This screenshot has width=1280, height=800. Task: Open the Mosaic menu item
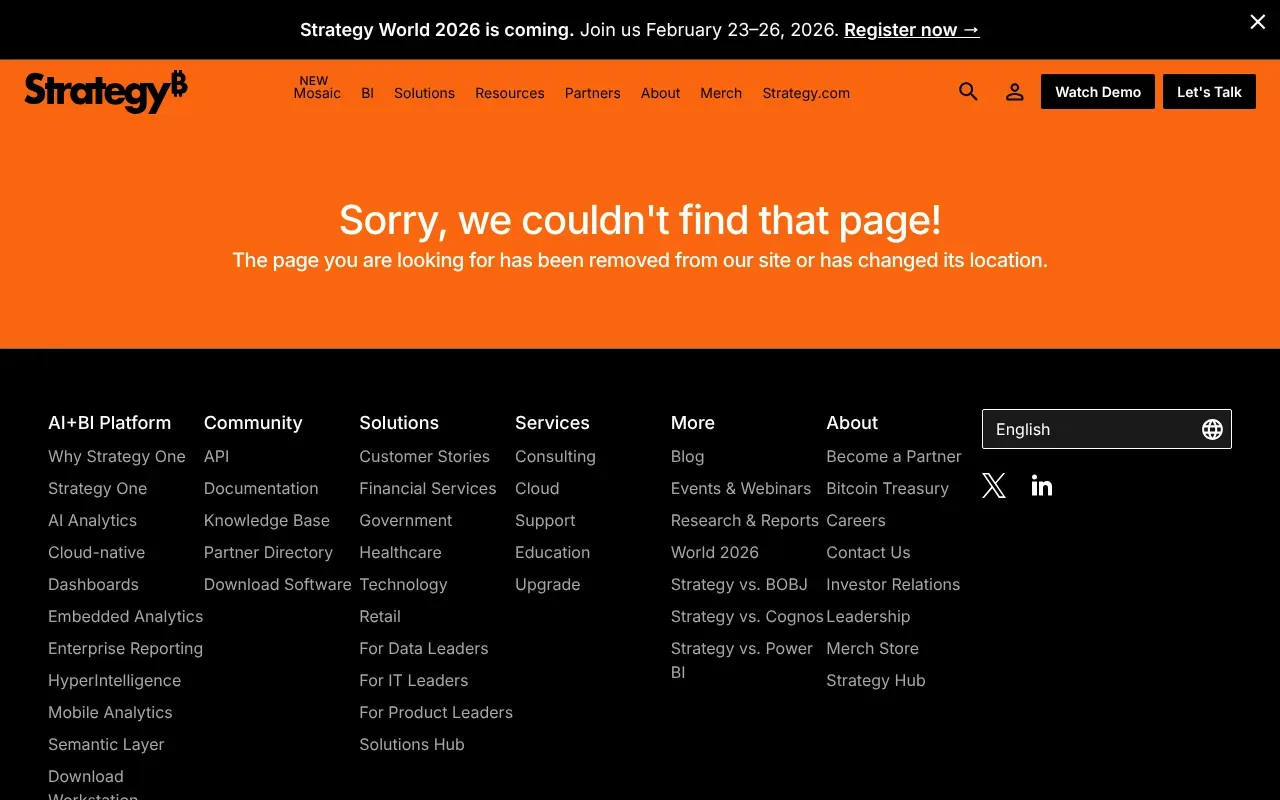click(x=317, y=93)
